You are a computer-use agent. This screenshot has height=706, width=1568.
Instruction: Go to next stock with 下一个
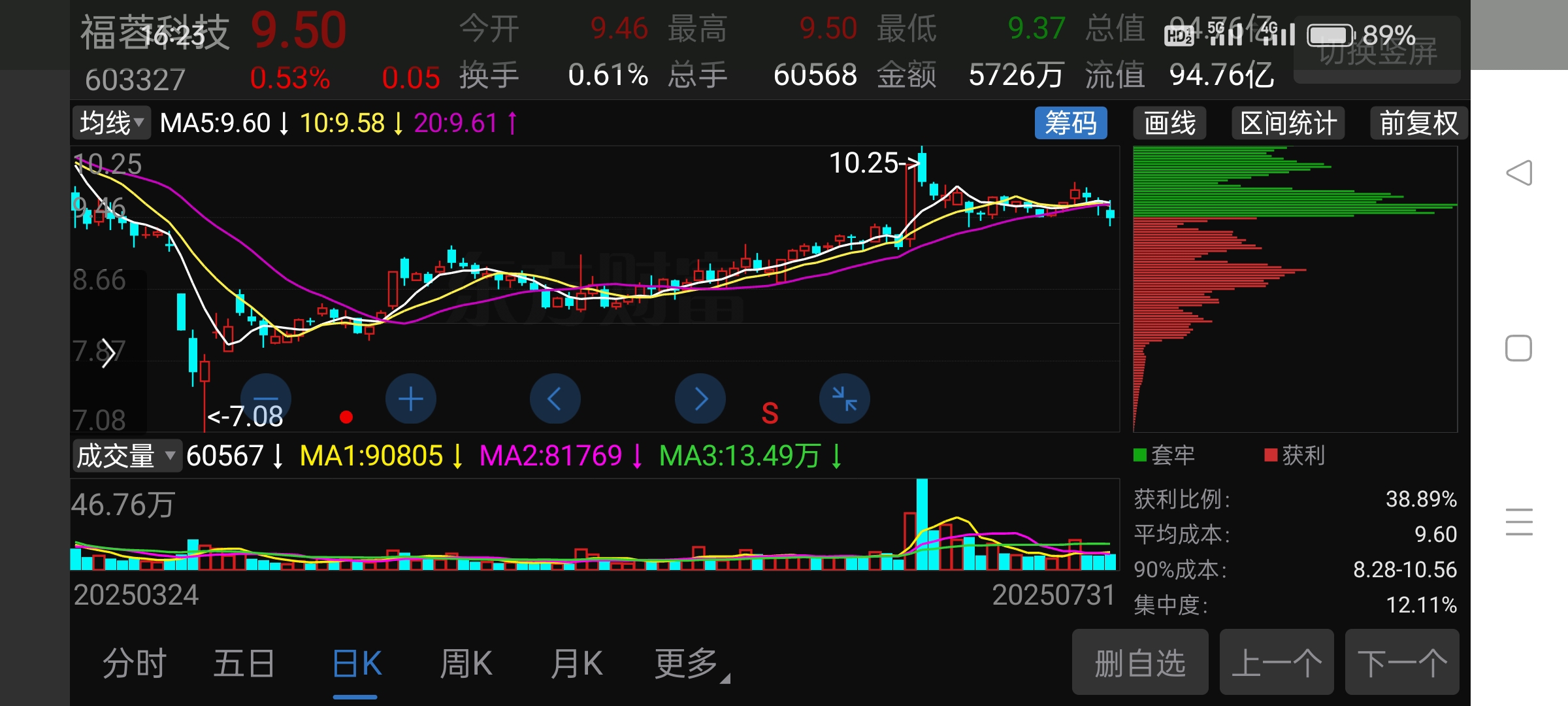(1402, 662)
